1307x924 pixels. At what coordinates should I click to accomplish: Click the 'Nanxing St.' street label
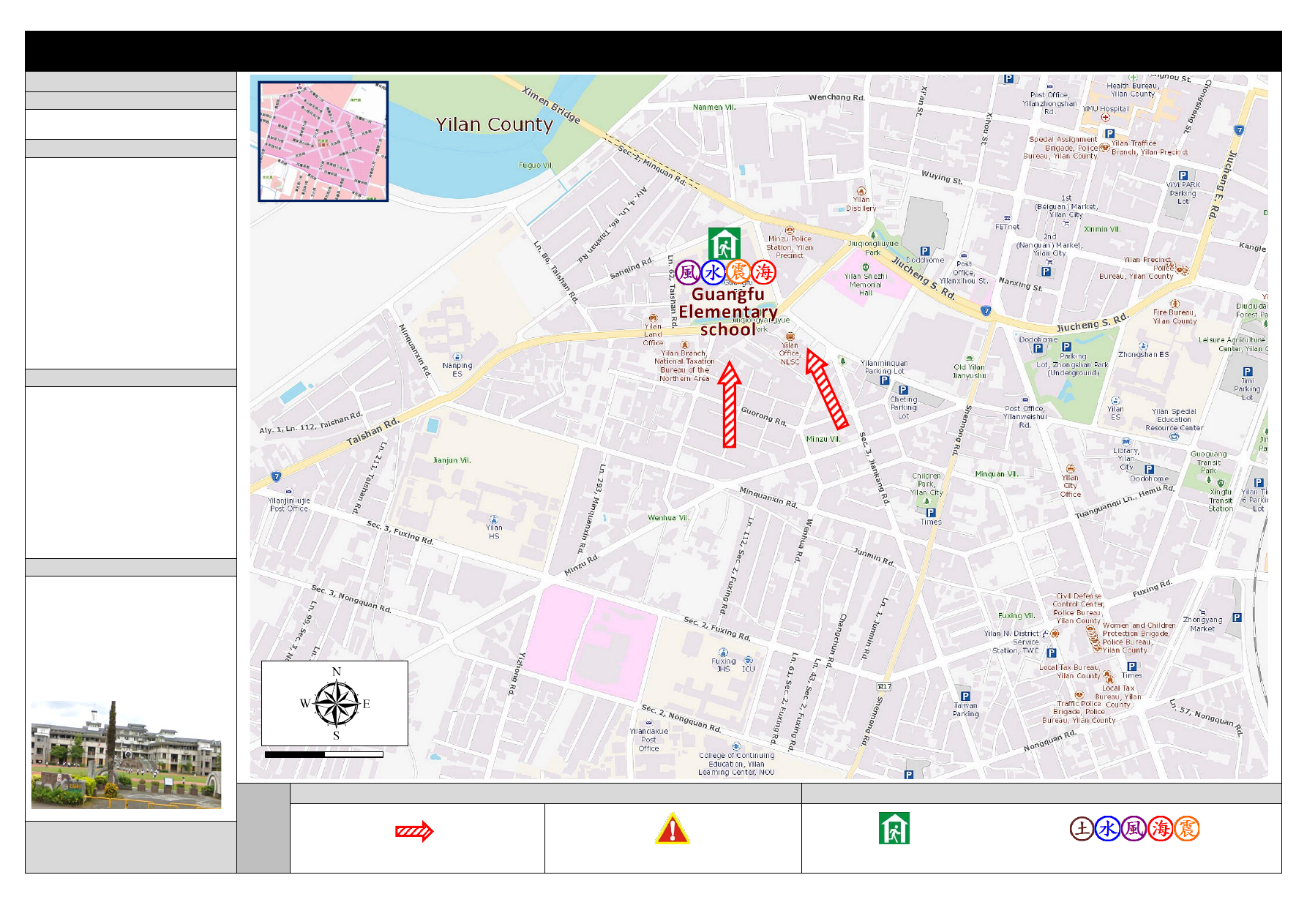[1021, 284]
